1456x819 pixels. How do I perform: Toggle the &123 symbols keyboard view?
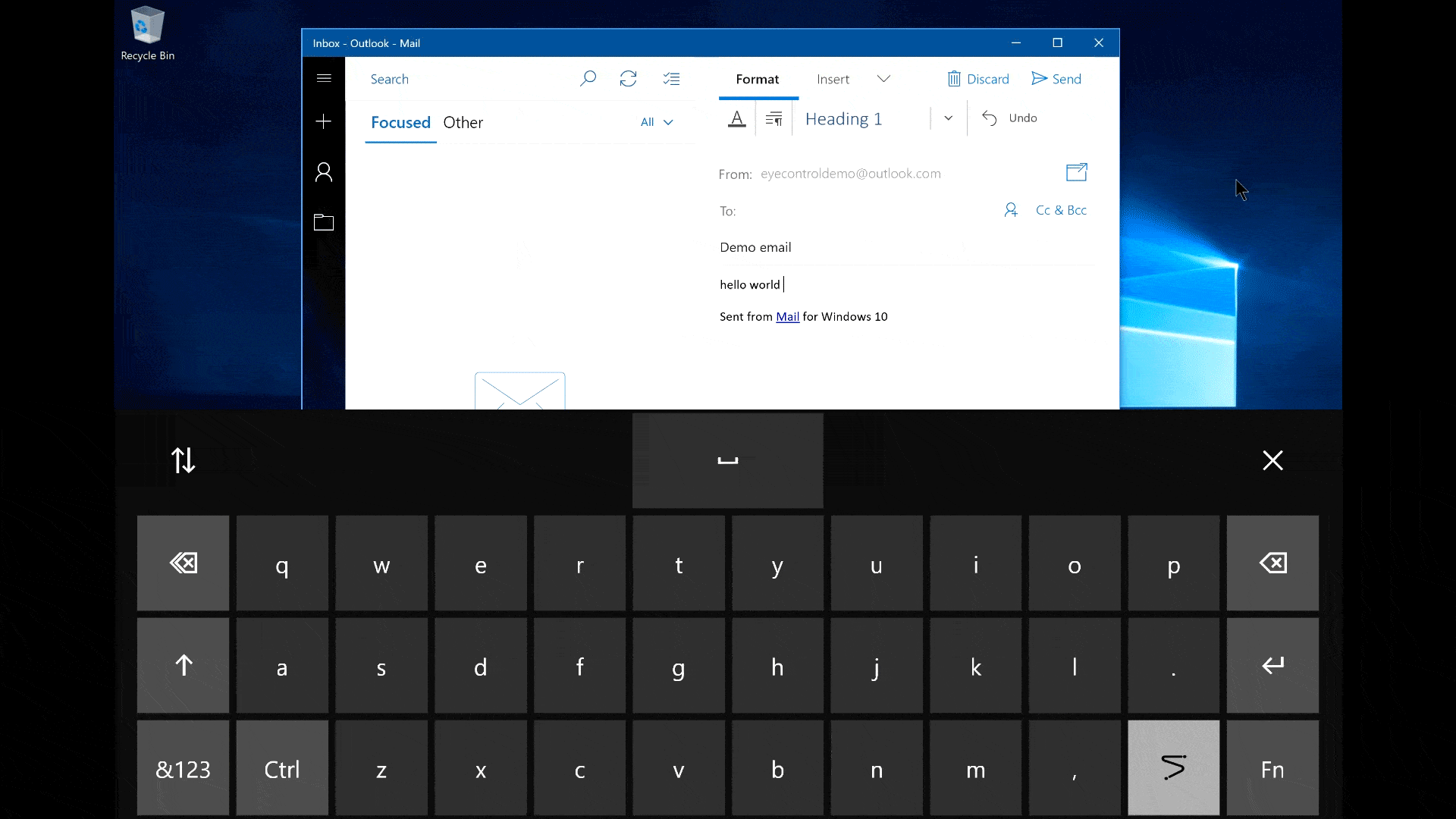coord(183,769)
